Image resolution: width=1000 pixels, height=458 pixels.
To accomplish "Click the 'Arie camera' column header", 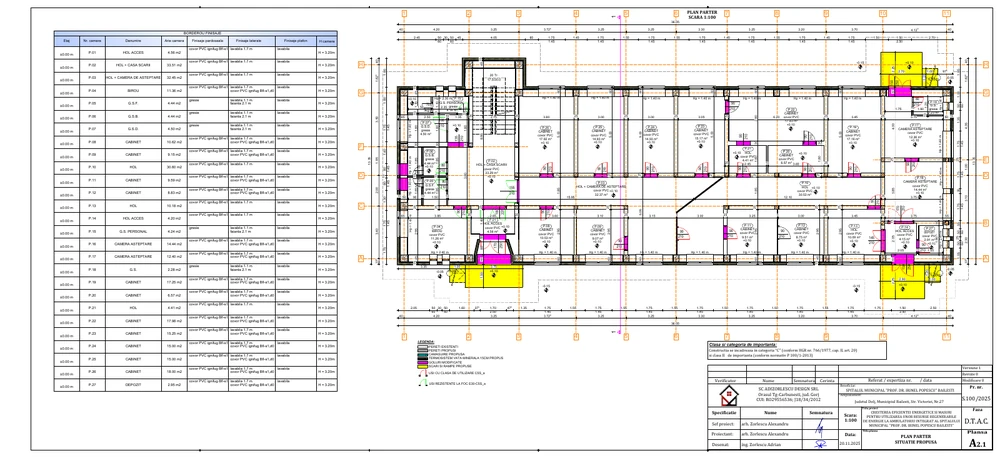I will (x=174, y=41).
